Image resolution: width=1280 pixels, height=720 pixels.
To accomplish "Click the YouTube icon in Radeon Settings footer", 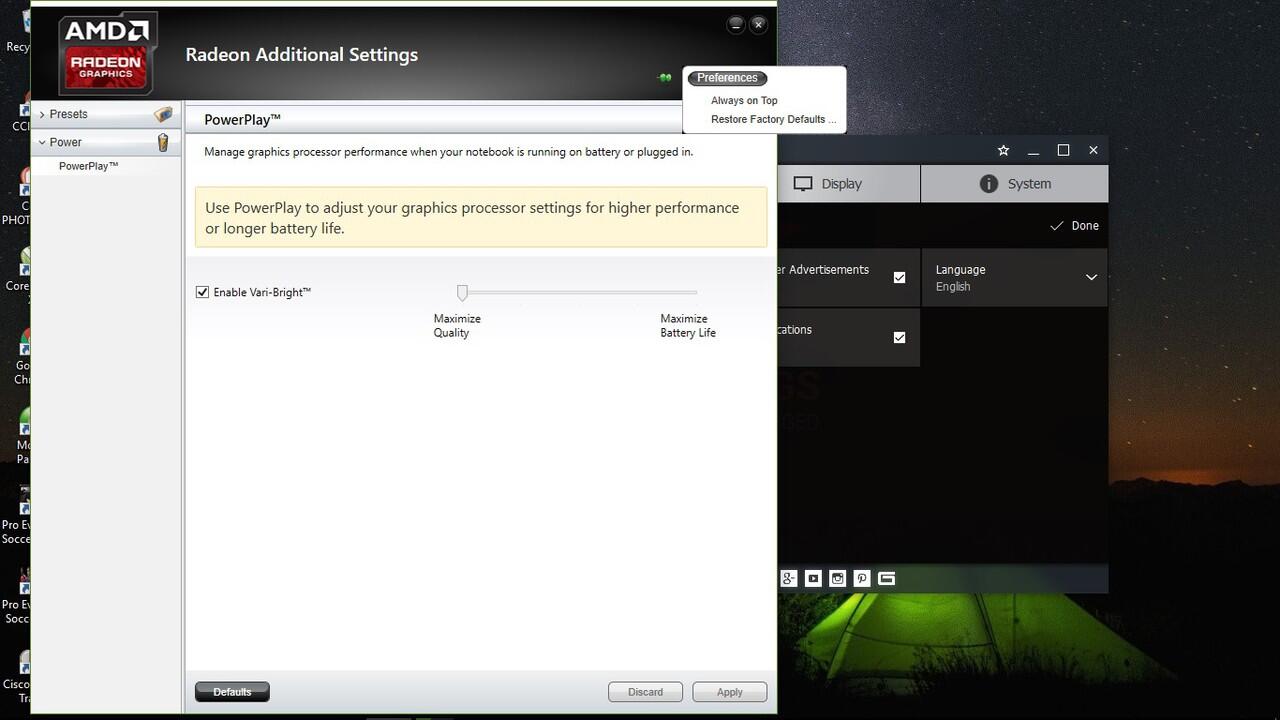I will coord(813,578).
